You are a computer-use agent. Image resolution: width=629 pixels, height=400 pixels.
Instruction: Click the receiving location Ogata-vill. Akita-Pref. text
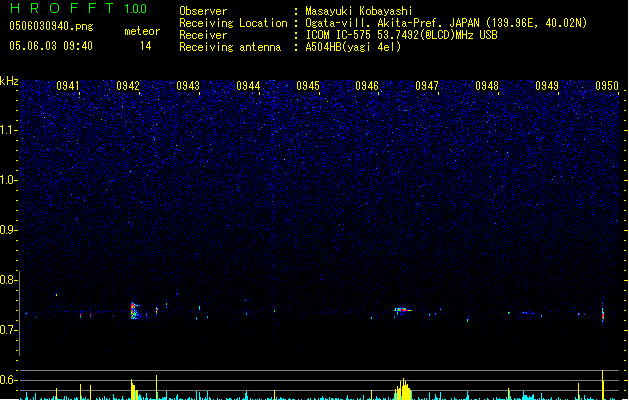click(446, 23)
